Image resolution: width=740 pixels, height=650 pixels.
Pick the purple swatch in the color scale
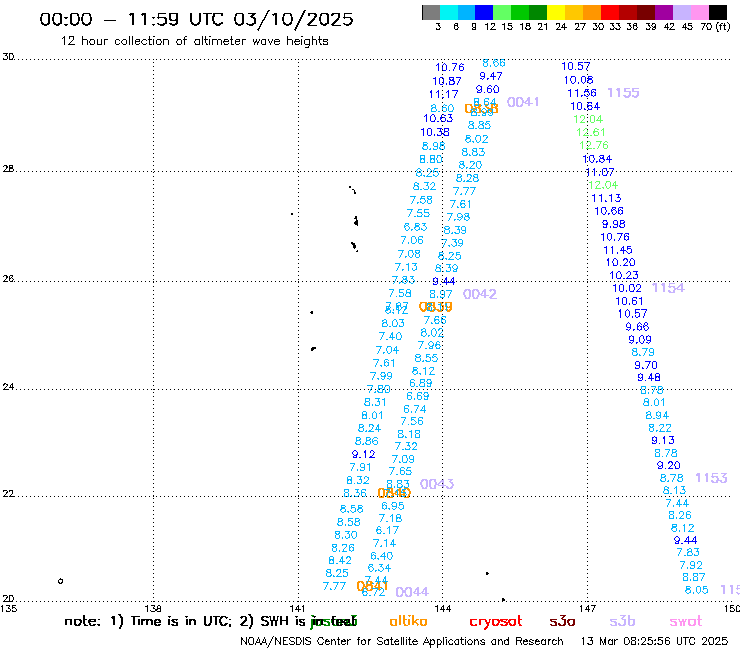click(x=664, y=12)
